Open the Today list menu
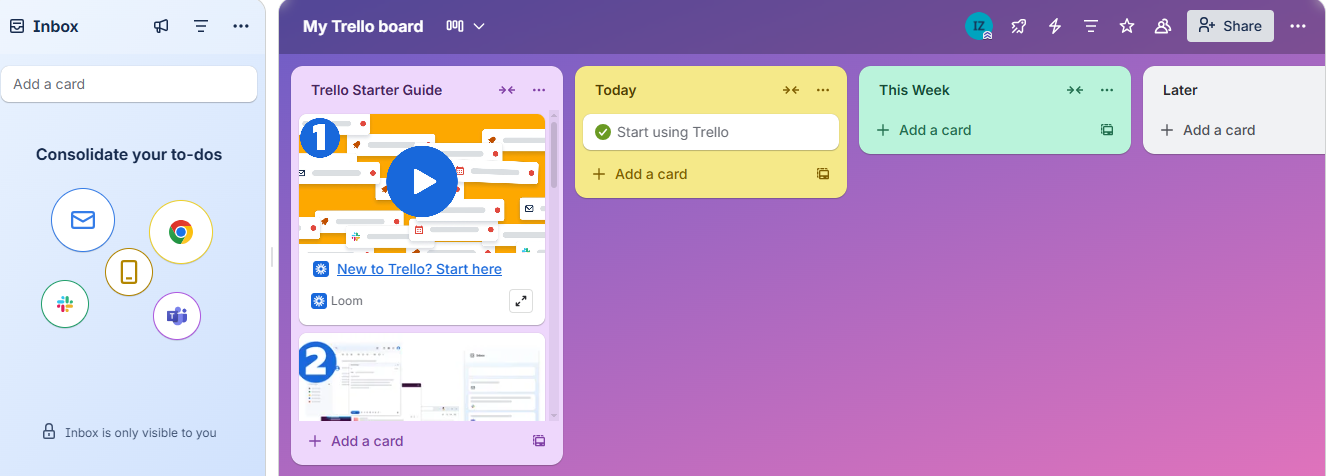This screenshot has height=476, width=1327. [823, 90]
